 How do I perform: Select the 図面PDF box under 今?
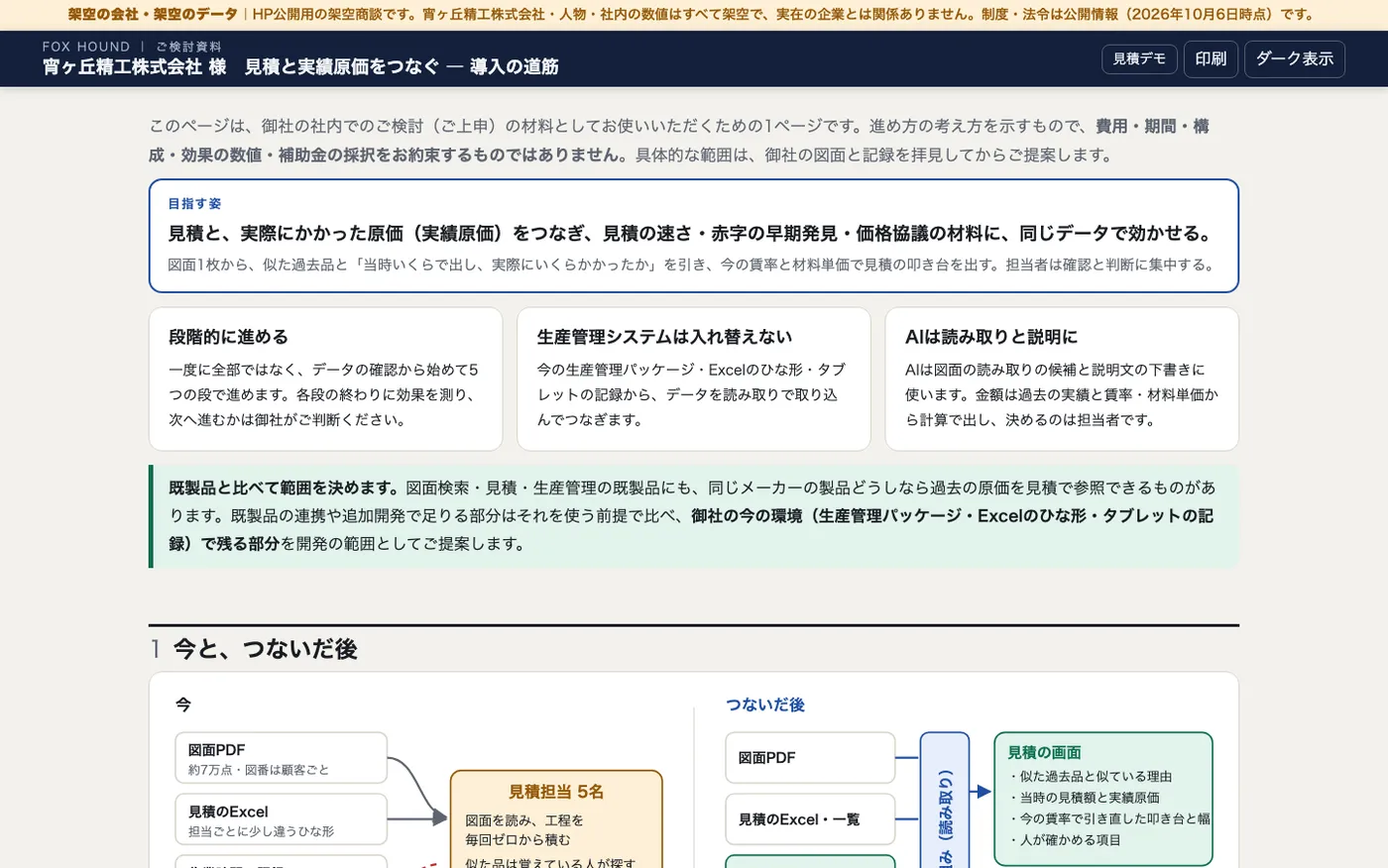coord(281,758)
